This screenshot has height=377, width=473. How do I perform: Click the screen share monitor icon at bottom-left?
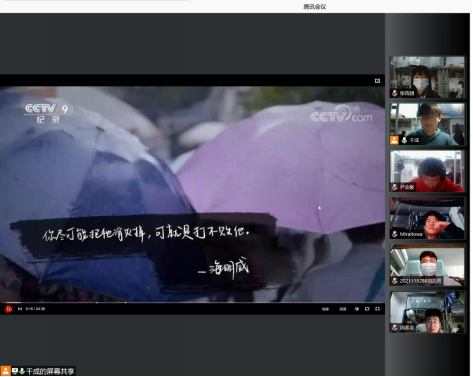(15, 371)
